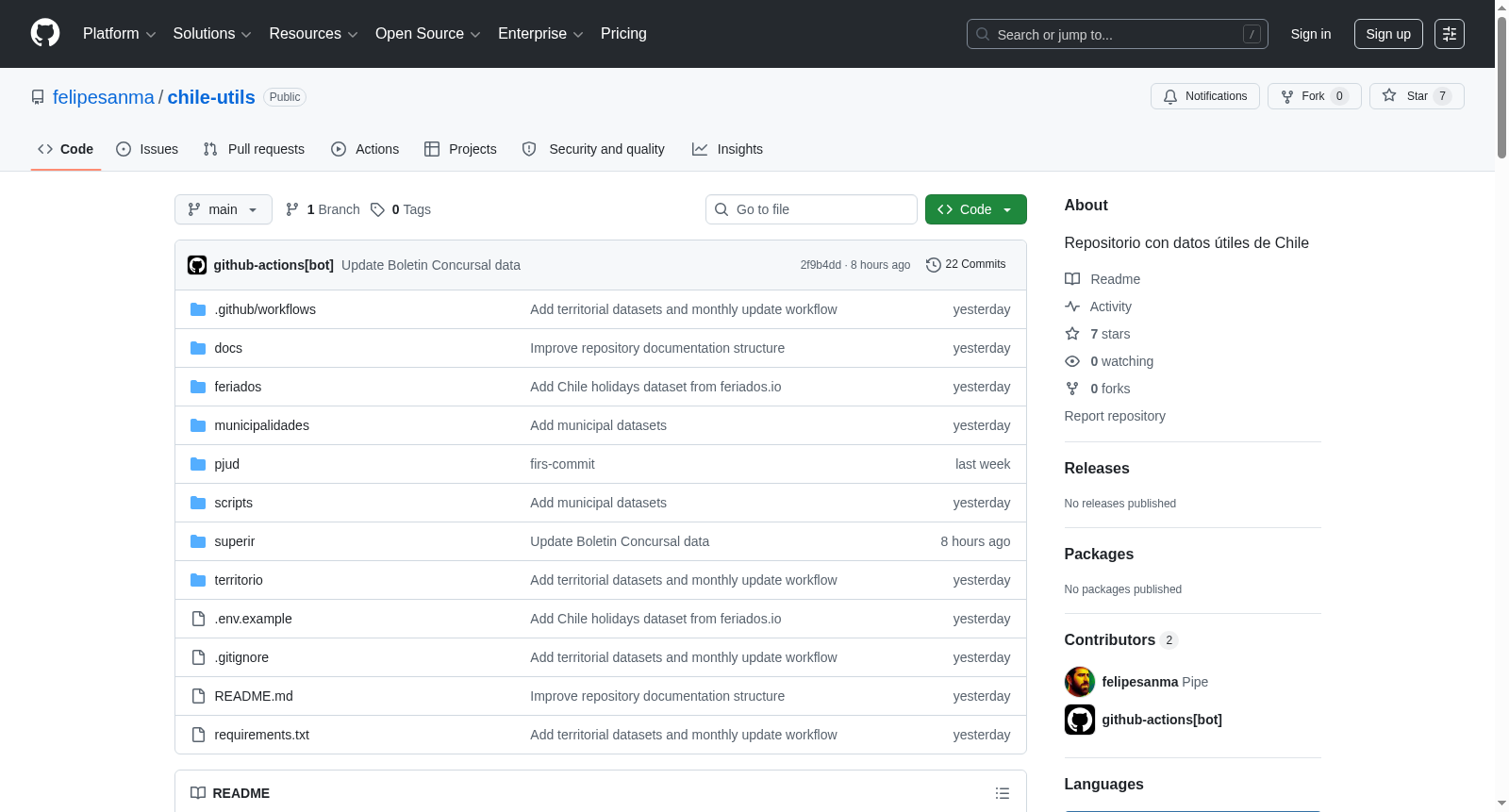Viewport: 1509px width, 812px height.
Task: Click the requirements.txt file icon
Action: point(198,735)
